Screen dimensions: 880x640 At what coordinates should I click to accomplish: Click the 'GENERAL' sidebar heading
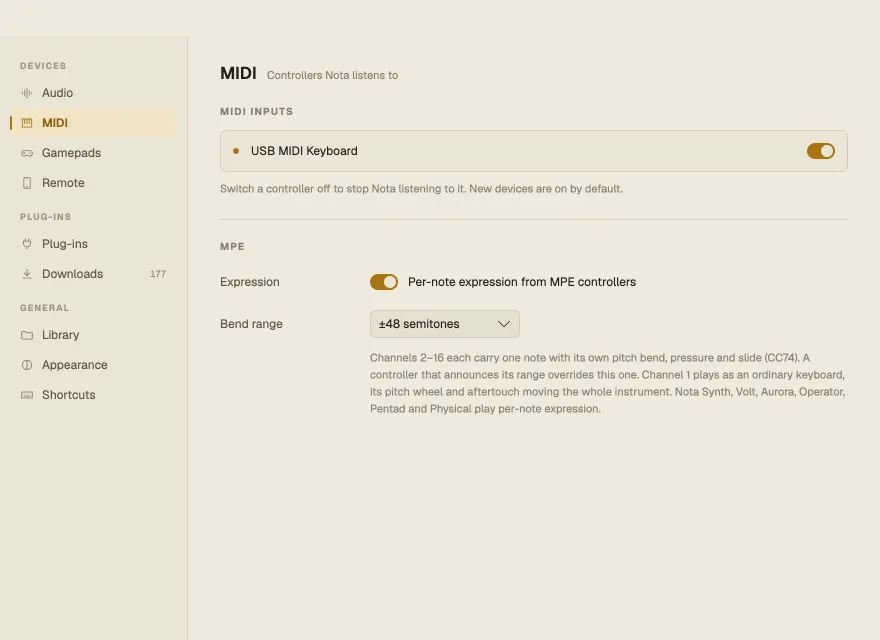point(44,308)
